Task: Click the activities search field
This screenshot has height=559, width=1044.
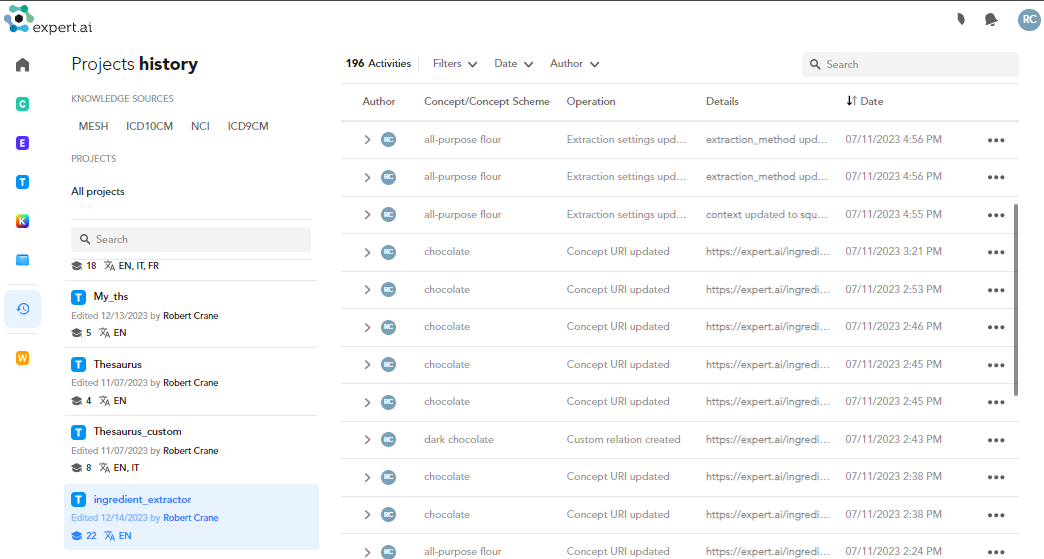Action: [x=915, y=64]
